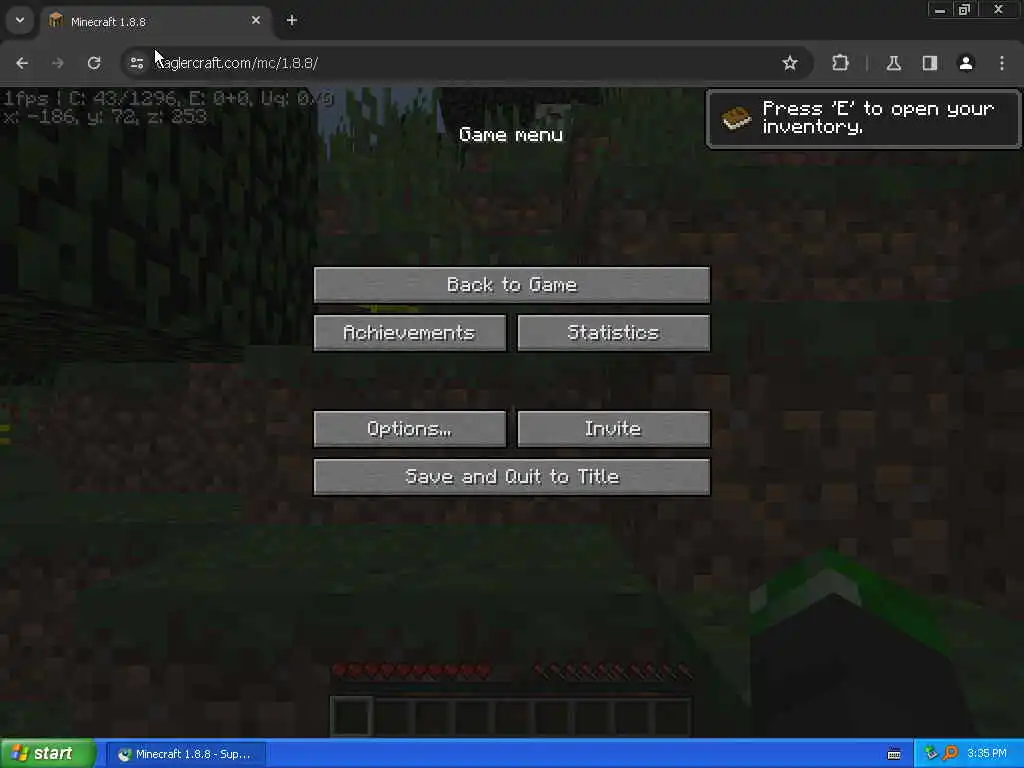Go forward to the next page
The width and height of the screenshot is (1024, 768).
click(58, 63)
